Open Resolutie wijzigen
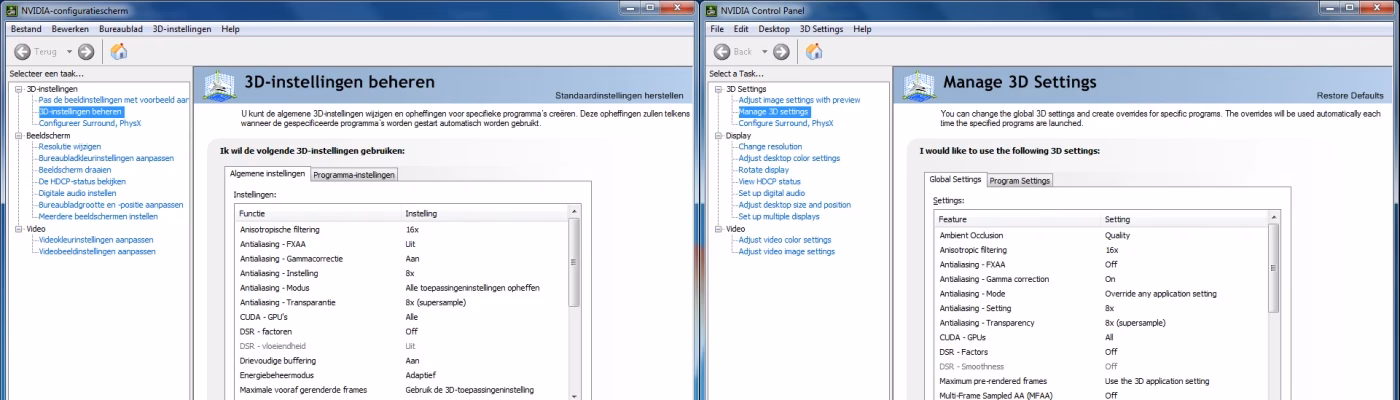The image size is (1400, 400). [x=70, y=147]
